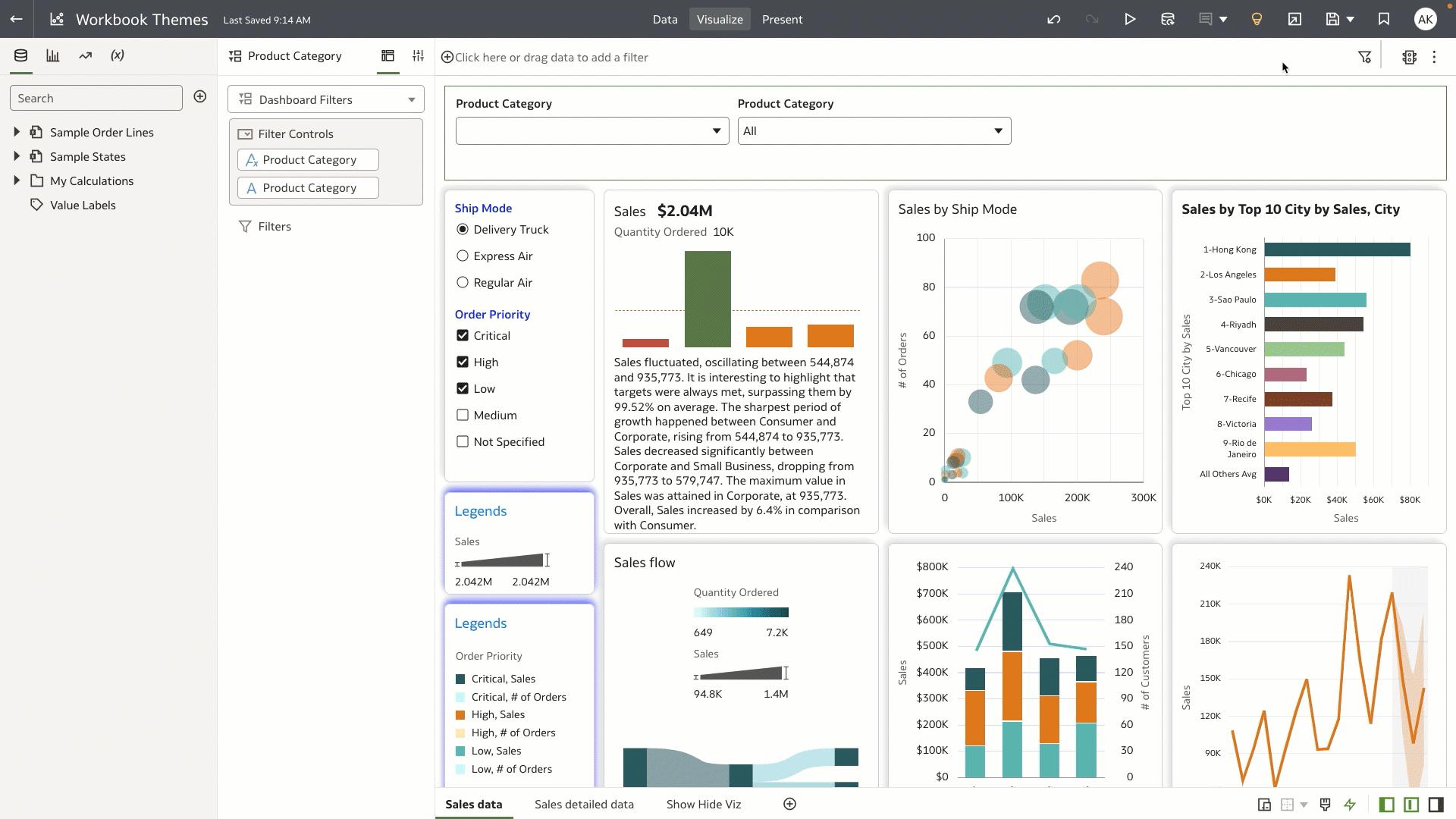Open the Sales detailed data canvas tab
This screenshot has height=819, width=1456.
coord(584,804)
